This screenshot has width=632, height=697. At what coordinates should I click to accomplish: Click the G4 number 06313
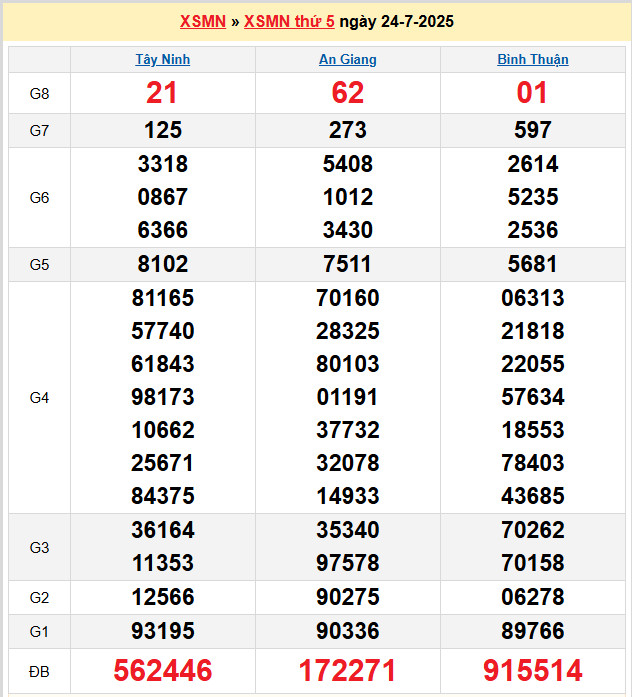pyautogui.click(x=533, y=298)
